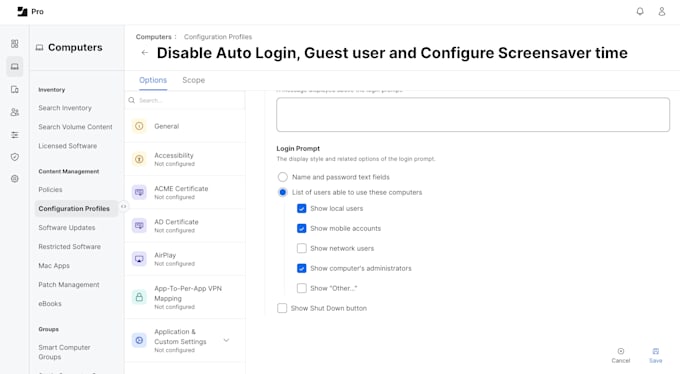
Task: Click the payload Search field
Action: [x=185, y=100]
